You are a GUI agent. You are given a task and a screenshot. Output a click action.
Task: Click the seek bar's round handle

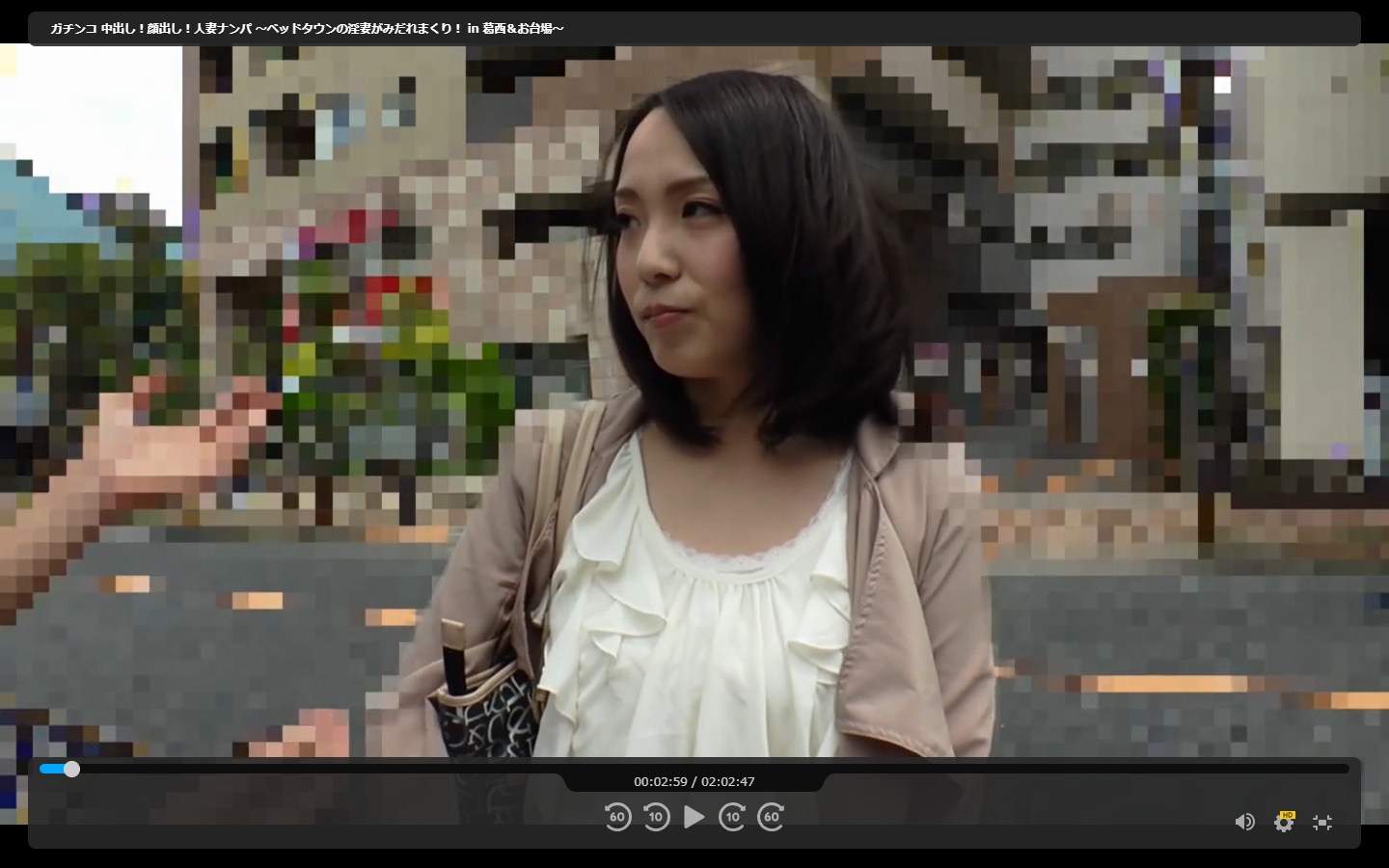[x=71, y=769]
